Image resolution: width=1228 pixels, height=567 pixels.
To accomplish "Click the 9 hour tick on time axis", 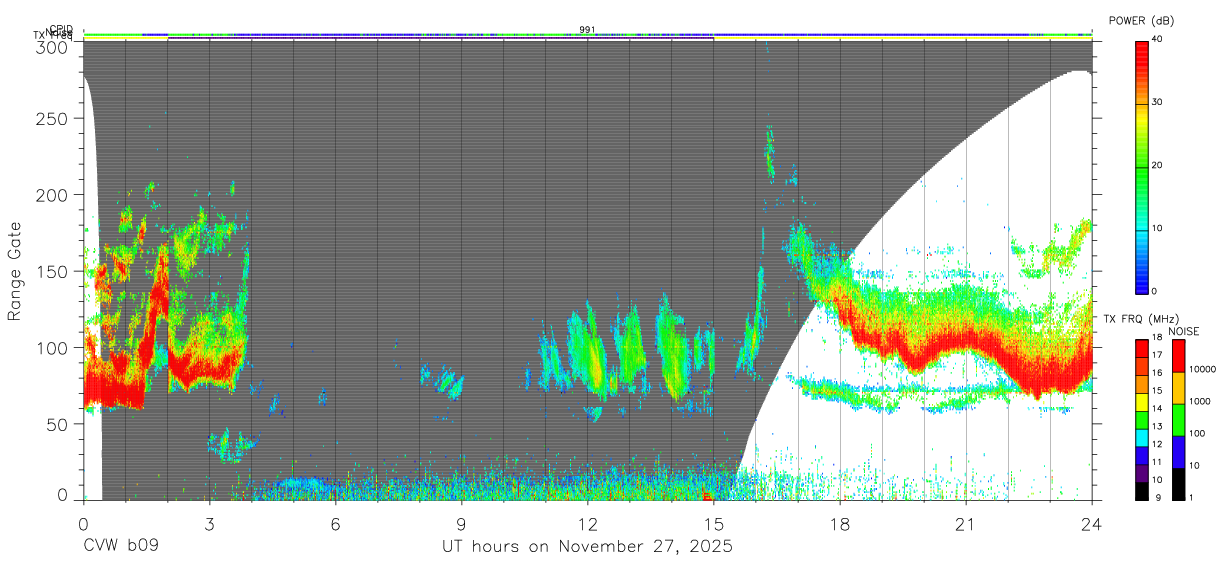I will tap(461, 523).
